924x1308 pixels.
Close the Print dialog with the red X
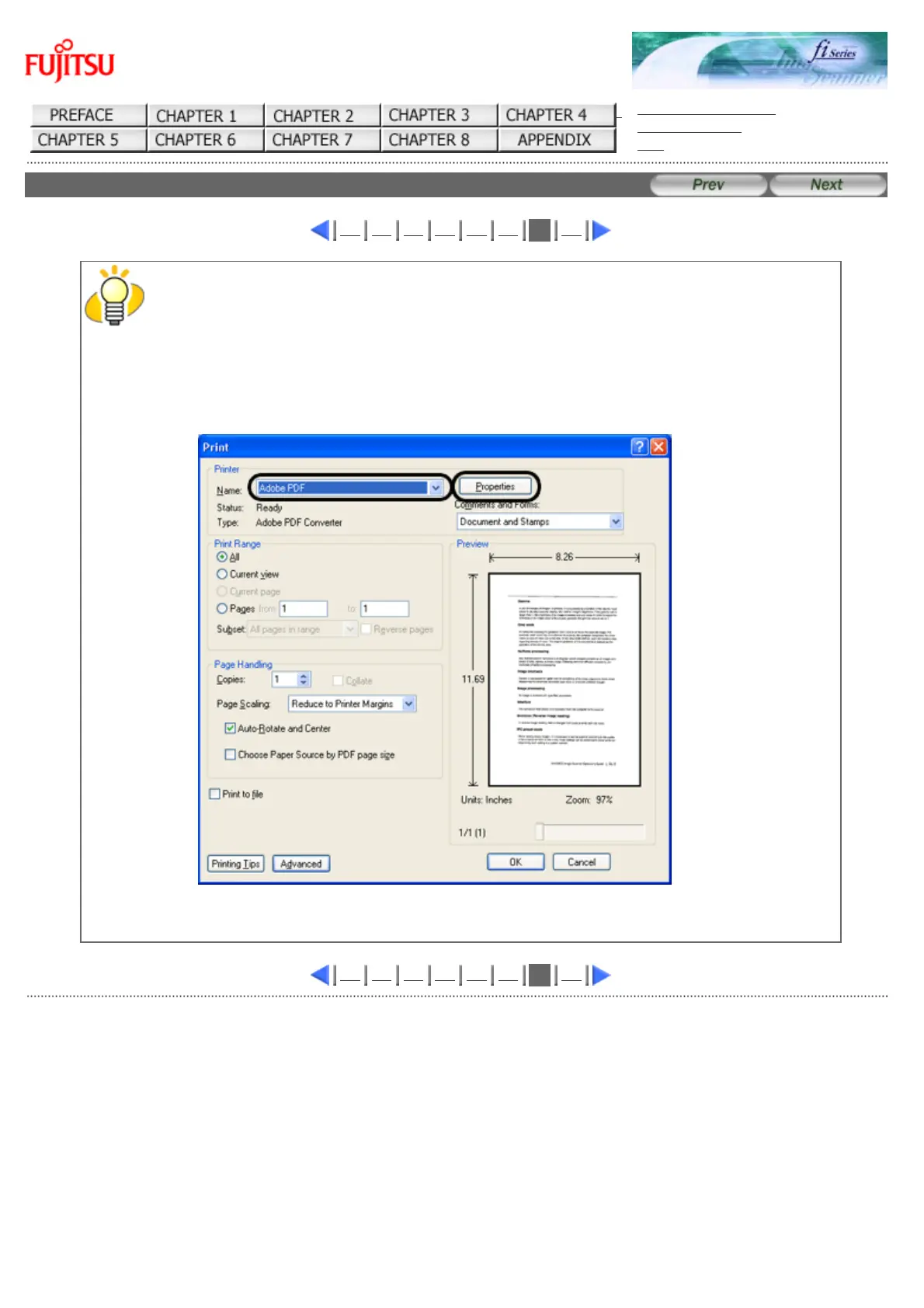pyautogui.click(x=658, y=447)
